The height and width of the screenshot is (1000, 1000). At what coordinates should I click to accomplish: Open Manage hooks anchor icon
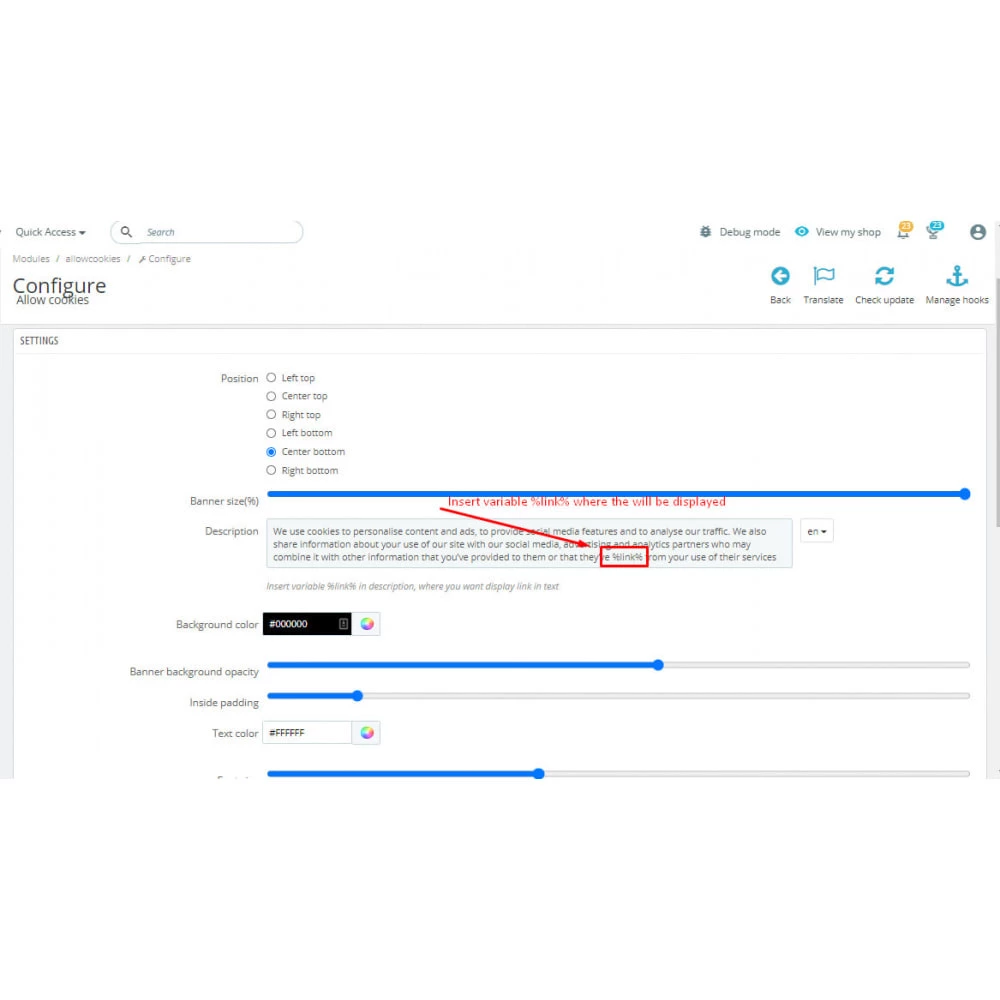pyautogui.click(x=957, y=276)
